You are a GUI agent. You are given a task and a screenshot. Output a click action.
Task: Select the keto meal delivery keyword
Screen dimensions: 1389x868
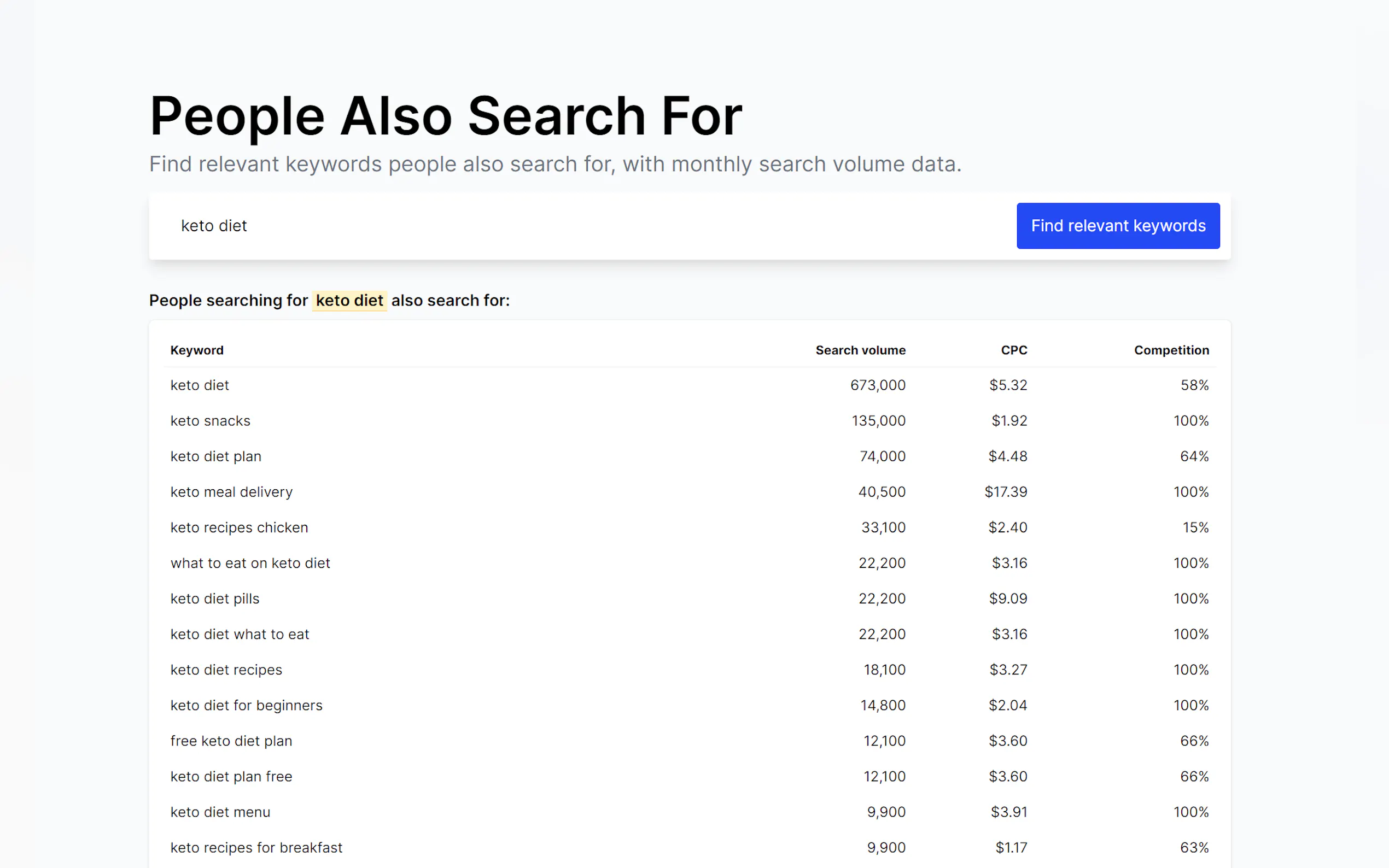click(x=231, y=492)
